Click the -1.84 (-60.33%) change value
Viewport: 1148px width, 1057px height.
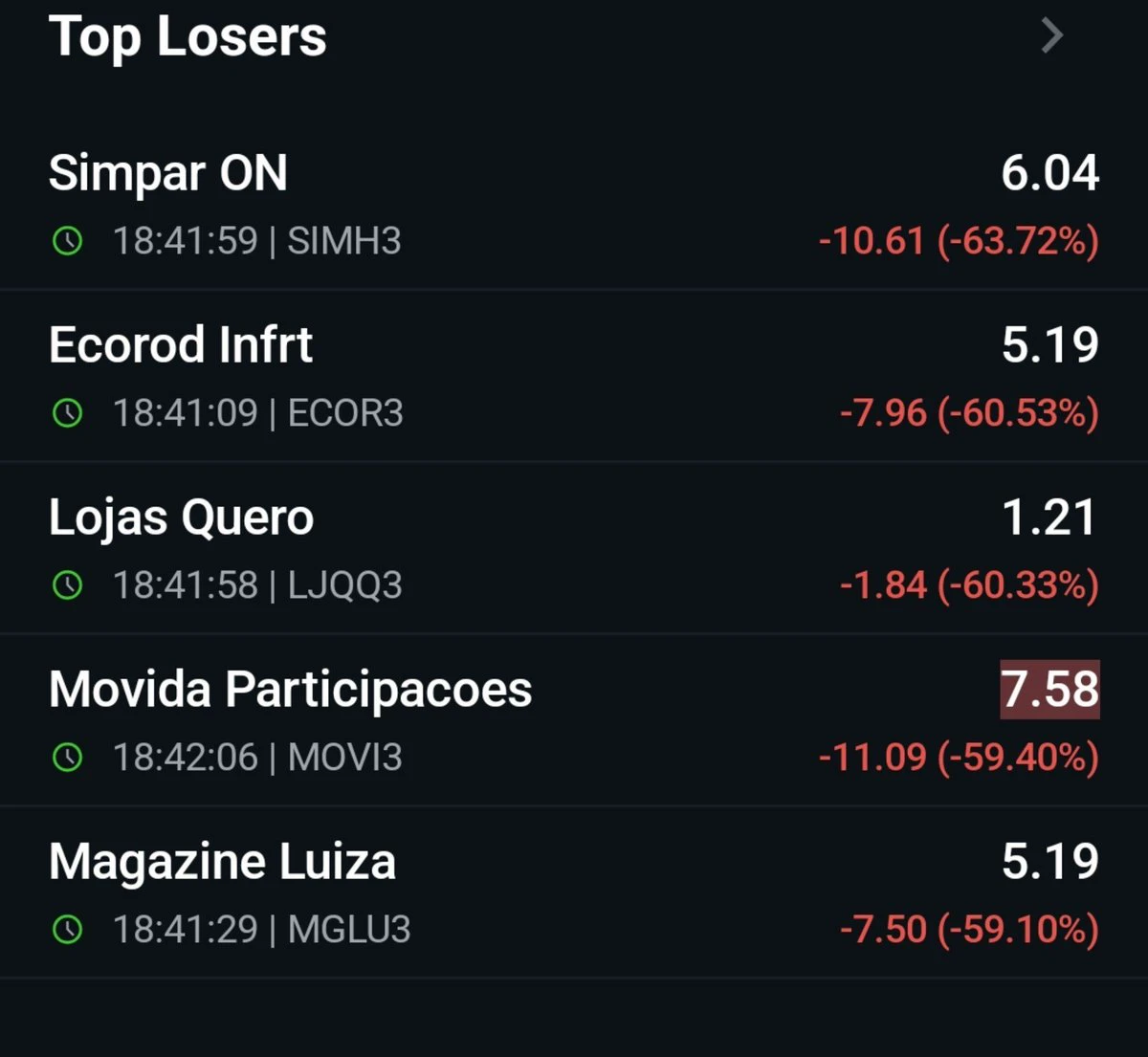(969, 584)
